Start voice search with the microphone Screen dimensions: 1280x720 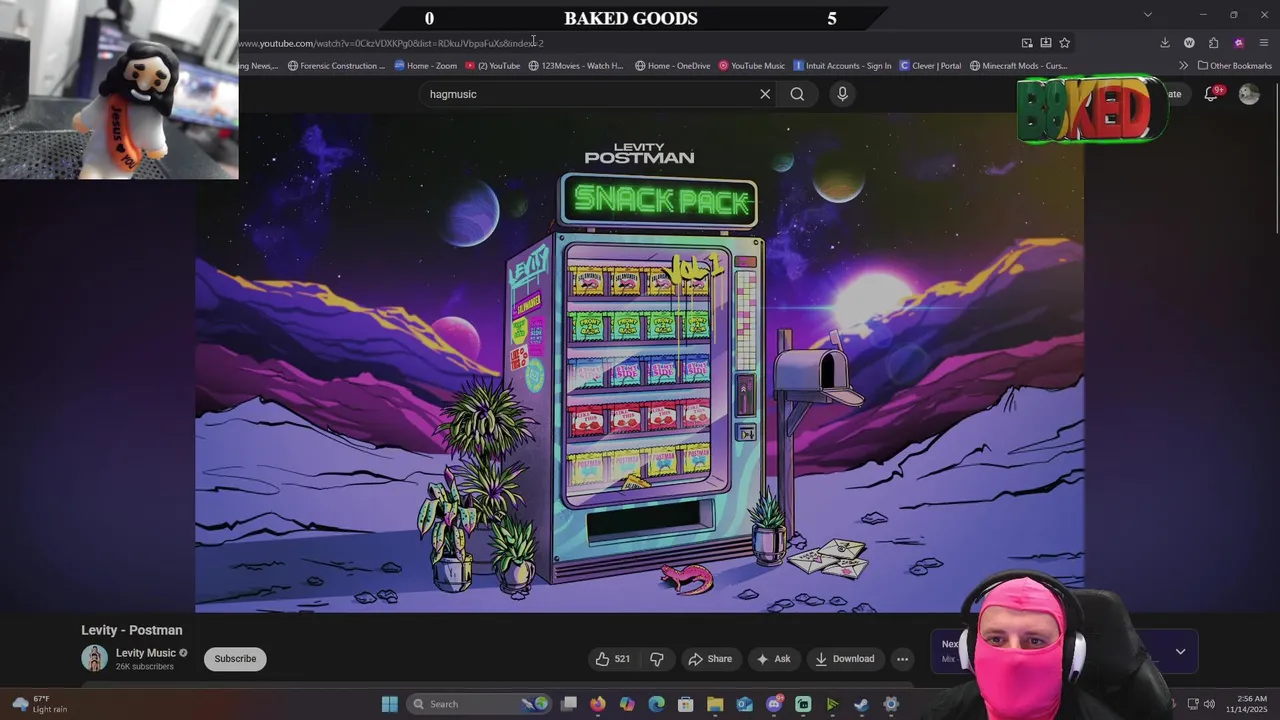(x=842, y=94)
